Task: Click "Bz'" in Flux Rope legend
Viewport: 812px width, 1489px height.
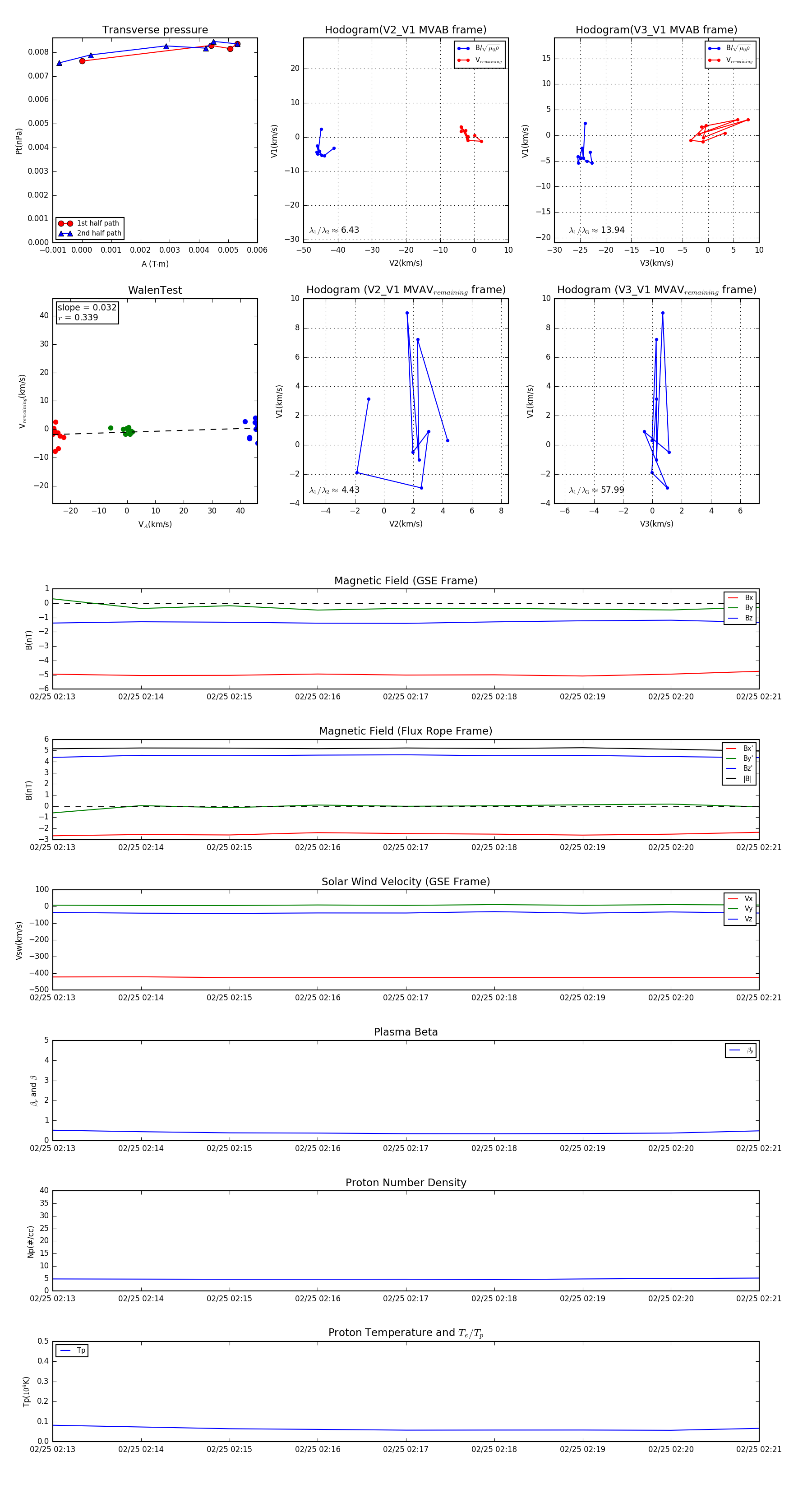Action: click(739, 769)
